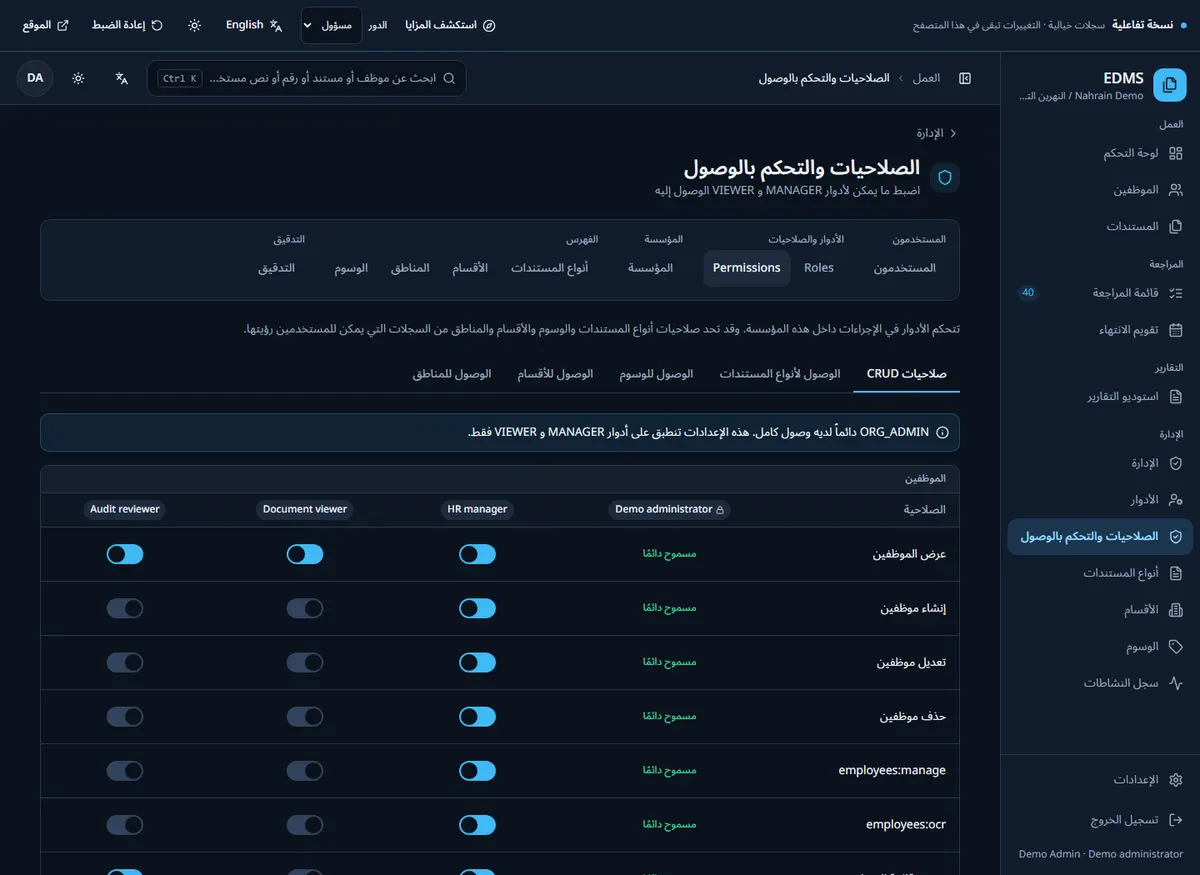Click the gear icon beside الإدارة in sidebar
Viewport: 1200px width, 875px height.
(x=1176, y=463)
